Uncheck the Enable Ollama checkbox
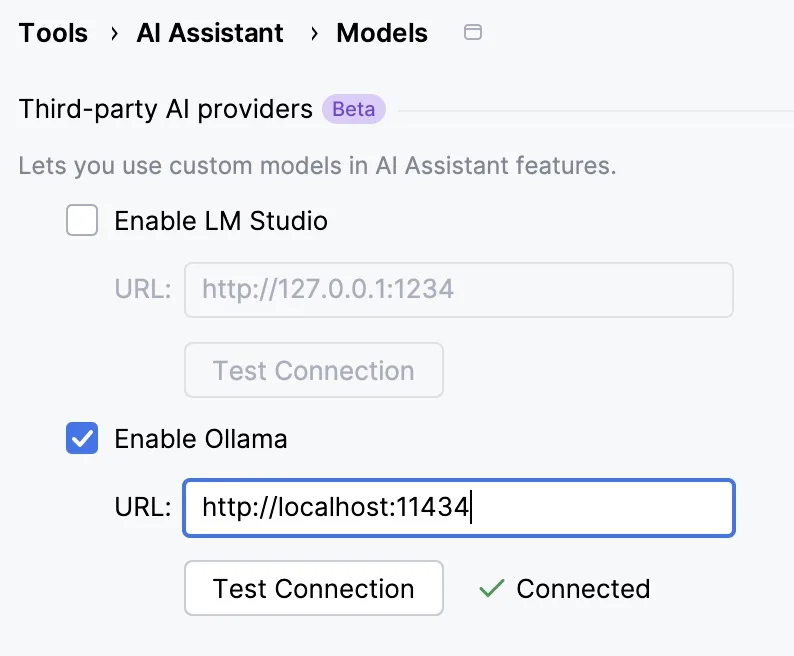 coord(82,438)
